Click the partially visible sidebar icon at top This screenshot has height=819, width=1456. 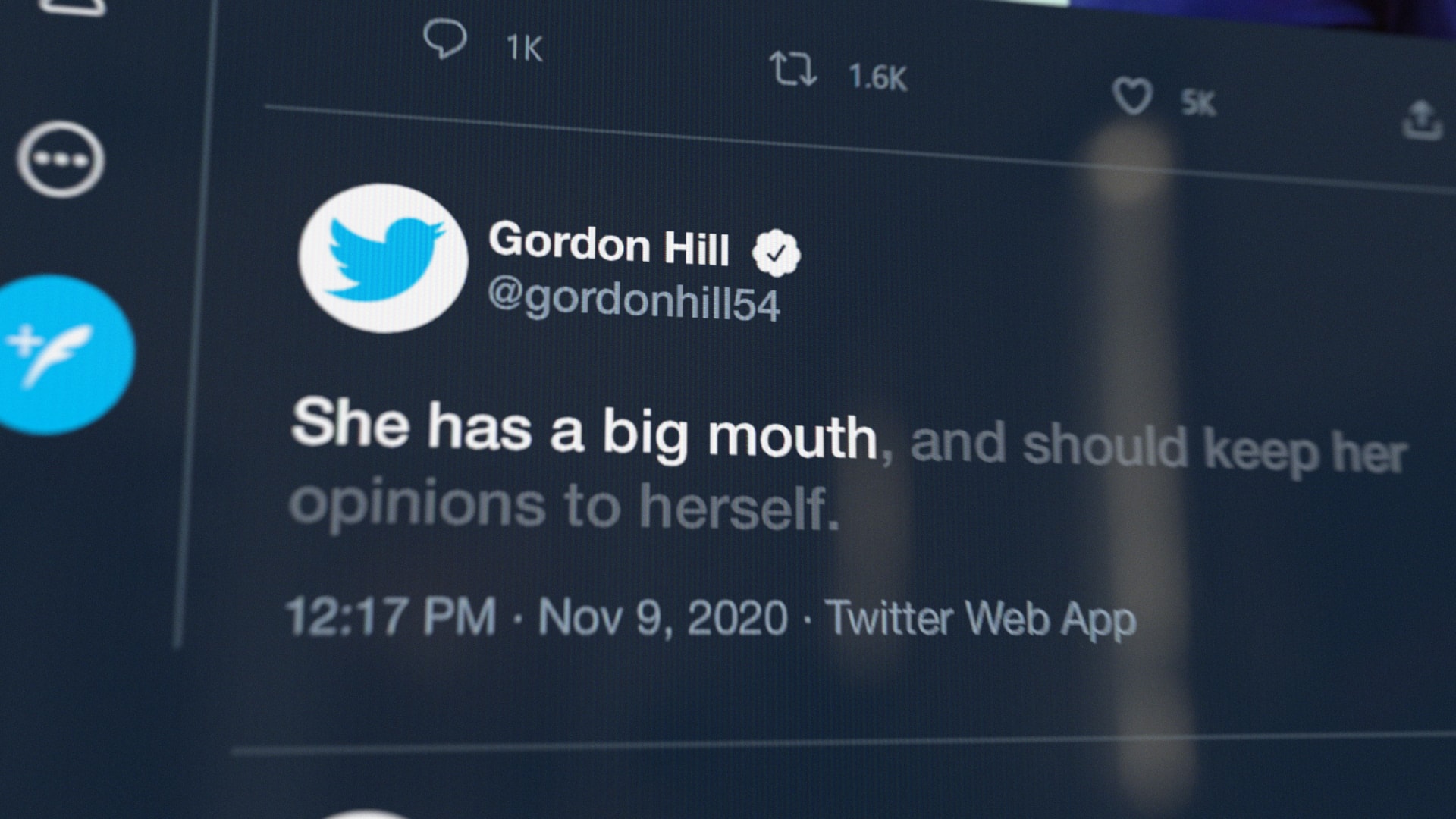tap(72, 6)
